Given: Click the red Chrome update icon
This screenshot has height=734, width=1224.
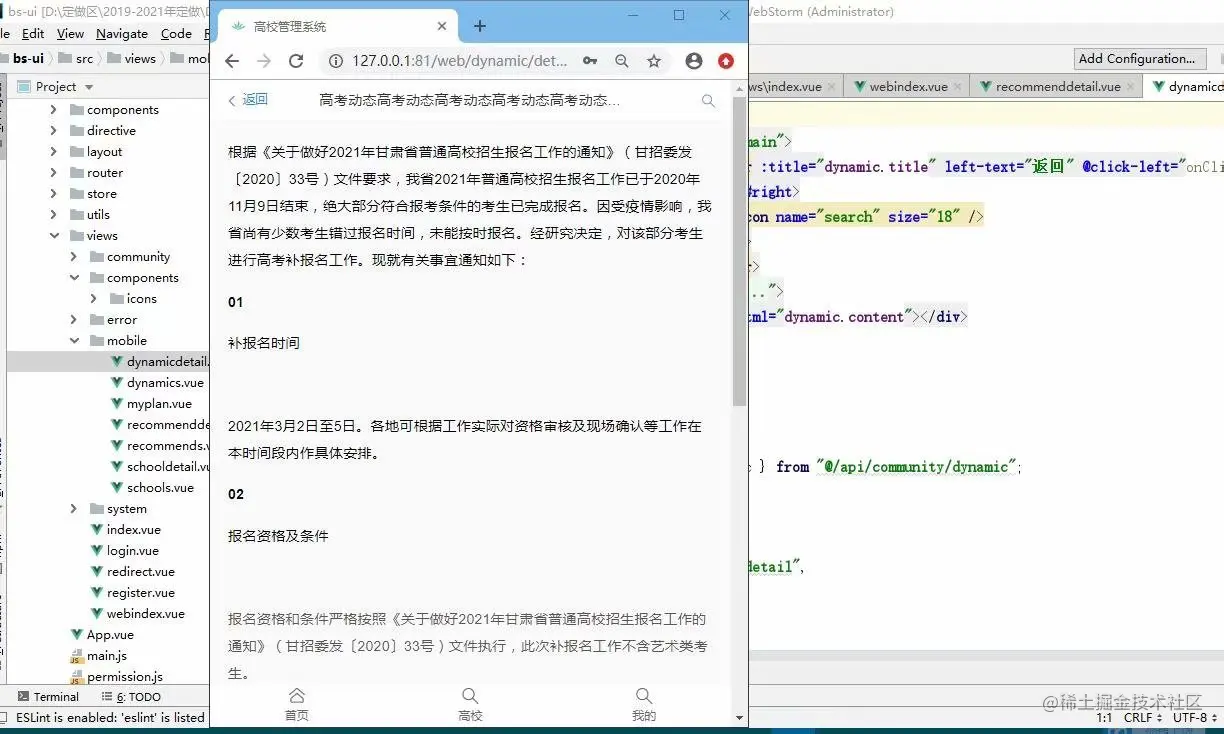Looking at the screenshot, I should tap(726, 61).
